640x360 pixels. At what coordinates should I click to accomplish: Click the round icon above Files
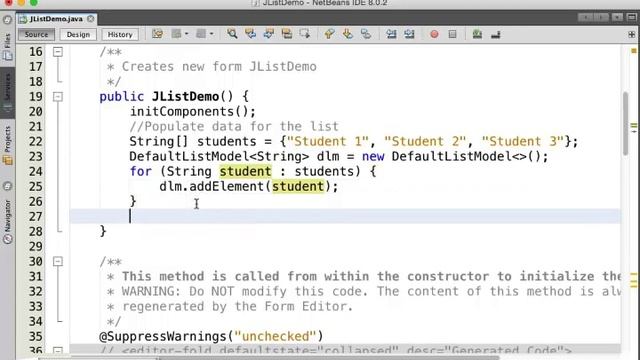pos(7,20)
